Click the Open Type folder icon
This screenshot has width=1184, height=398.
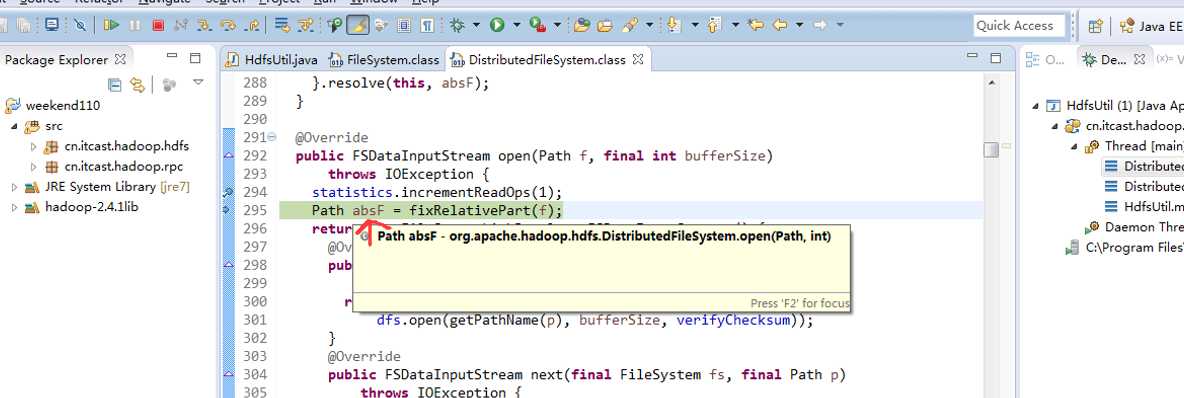coord(581,25)
